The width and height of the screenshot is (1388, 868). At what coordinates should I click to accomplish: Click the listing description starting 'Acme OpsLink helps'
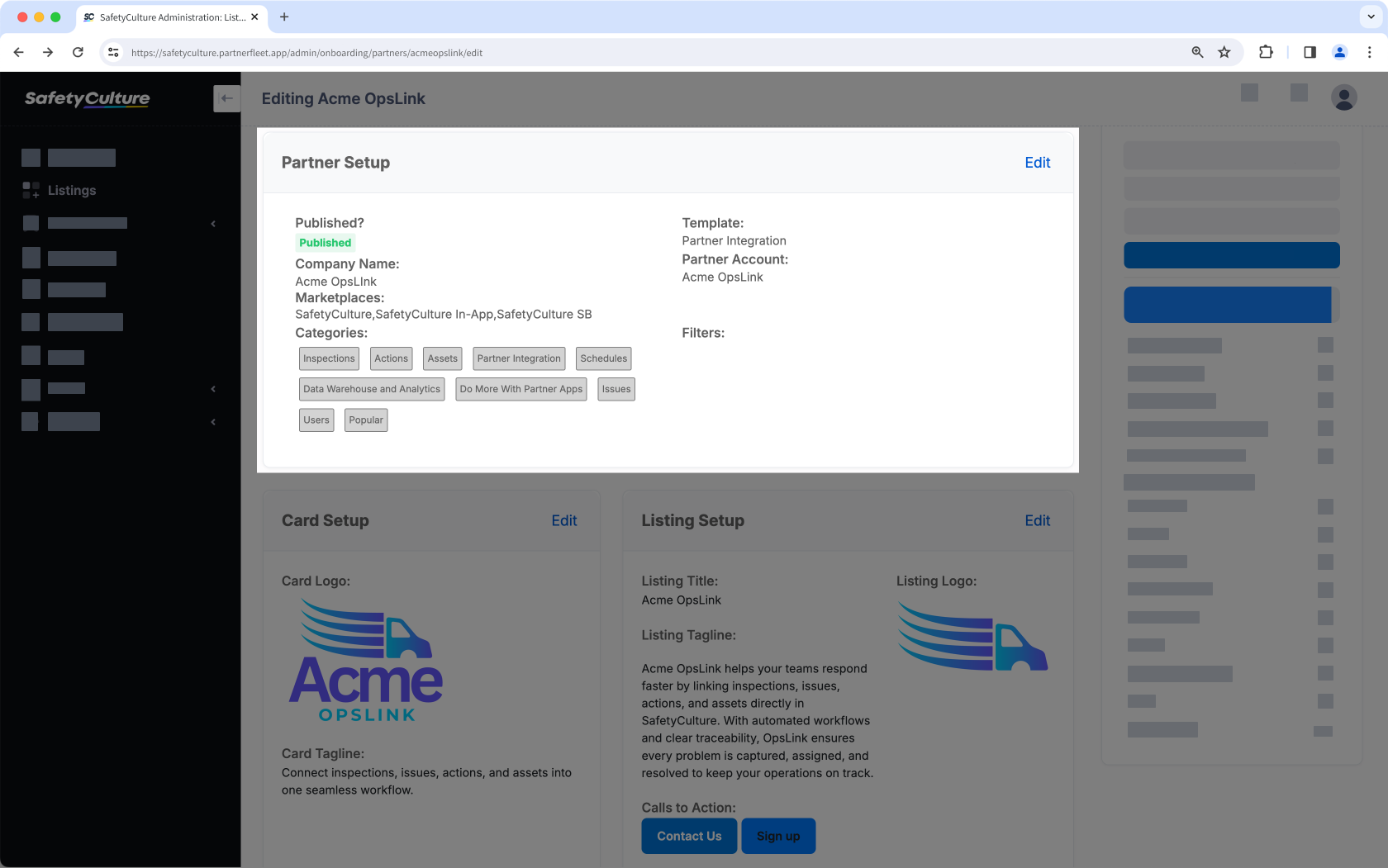[x=758, y=721]
